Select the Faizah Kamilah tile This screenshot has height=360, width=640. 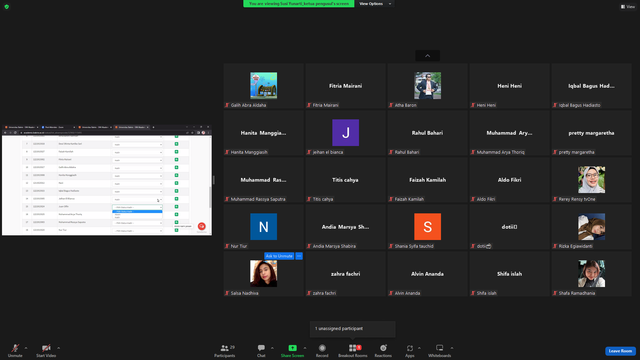click(x=427, y=180)
